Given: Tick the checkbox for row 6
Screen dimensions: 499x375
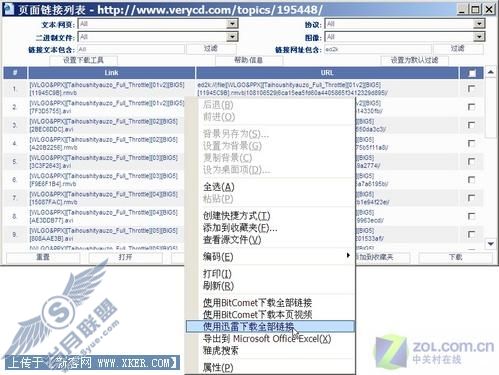Looking at the screenshot, I should 471,180.
